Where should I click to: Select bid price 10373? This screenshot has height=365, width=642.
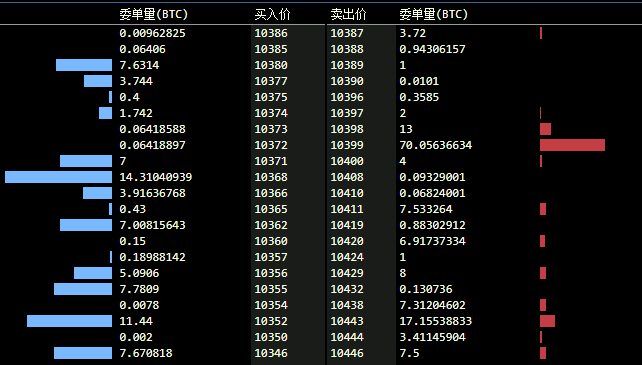(271, 129)
